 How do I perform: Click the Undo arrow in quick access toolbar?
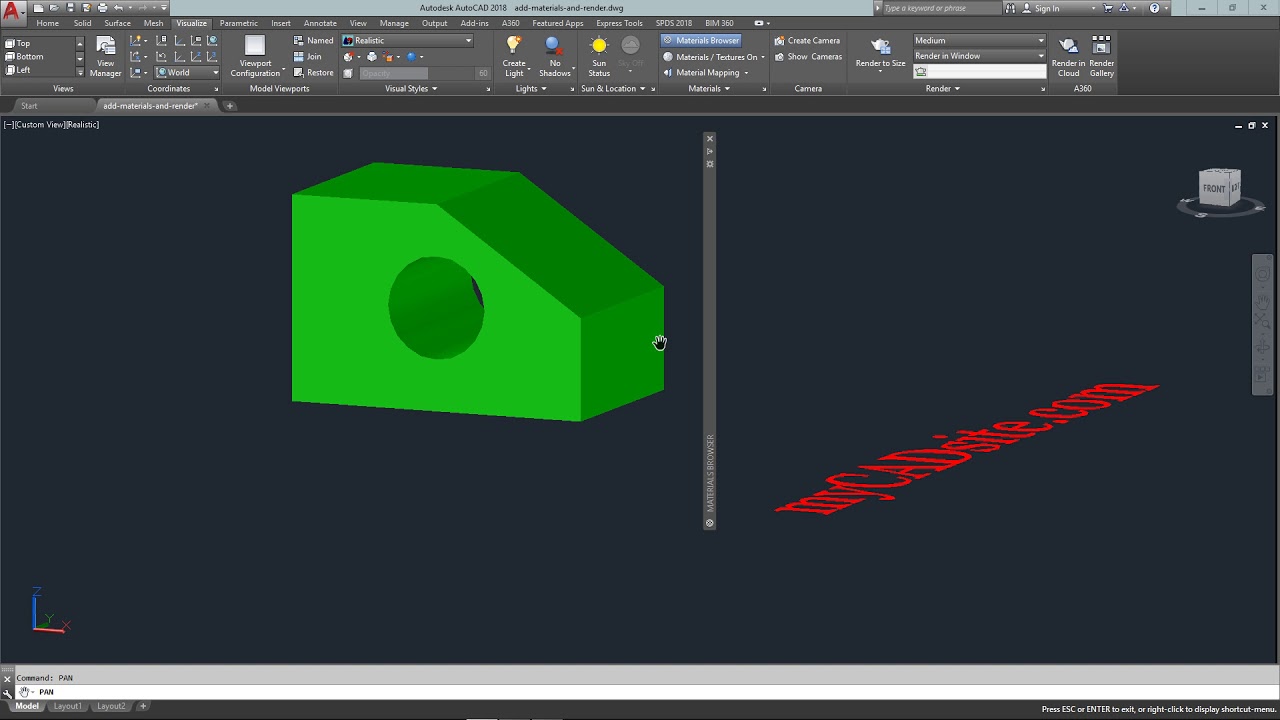tap(118, 8)
